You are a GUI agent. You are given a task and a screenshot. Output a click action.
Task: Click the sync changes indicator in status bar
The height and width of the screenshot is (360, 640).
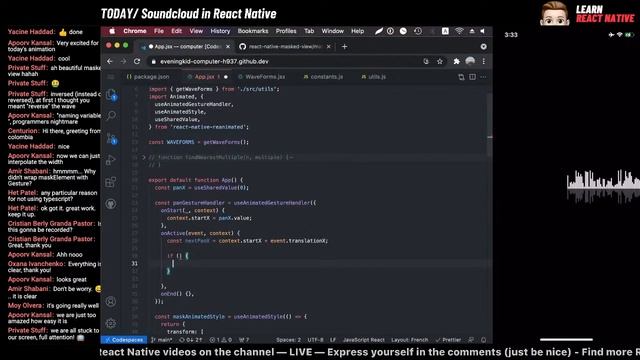pyautogui.click(x=191, y=340)
